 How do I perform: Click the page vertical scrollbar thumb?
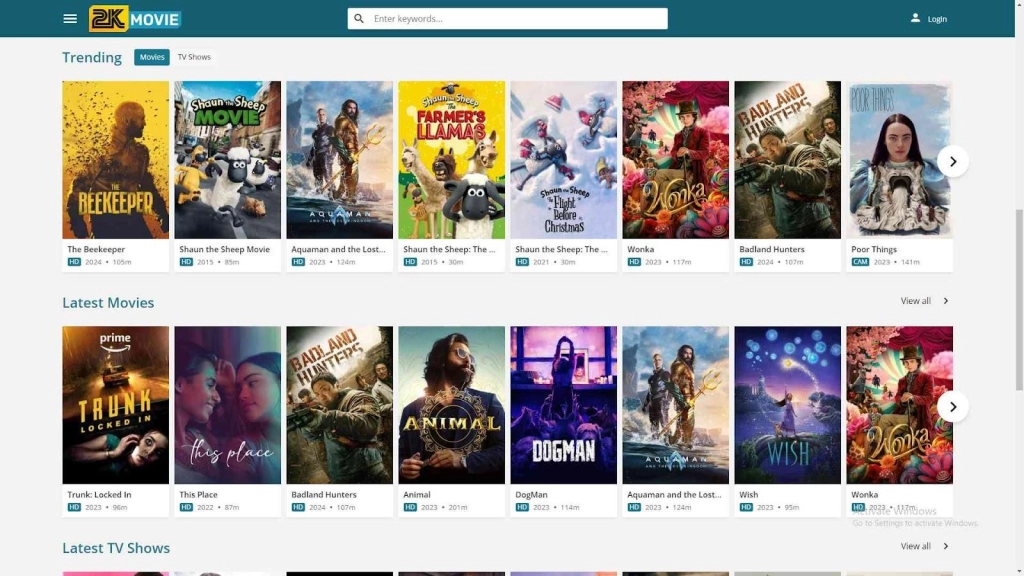point(1019,300)
